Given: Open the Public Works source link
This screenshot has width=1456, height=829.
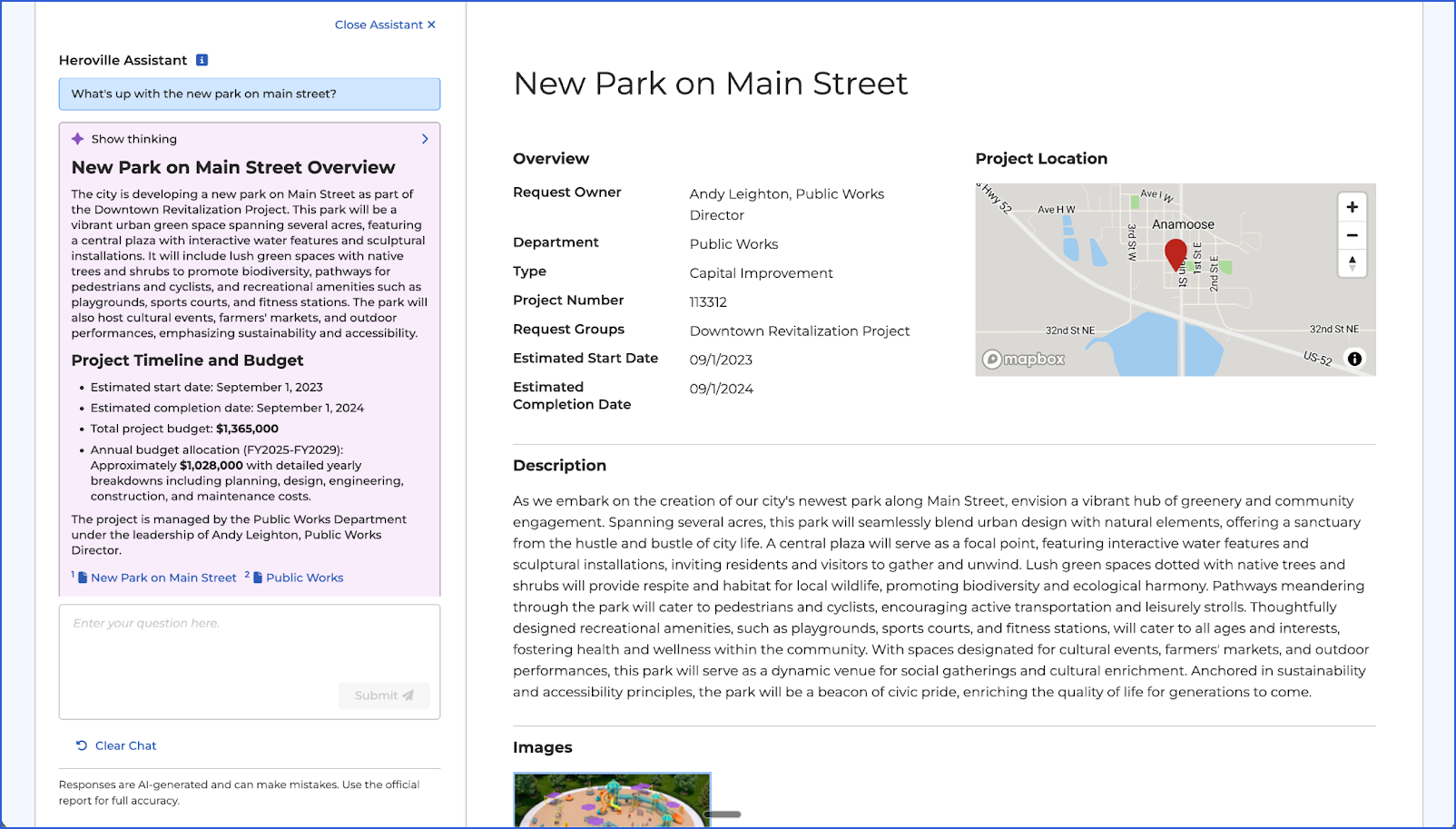Looking at the screenshot, I should click(305, 577).
